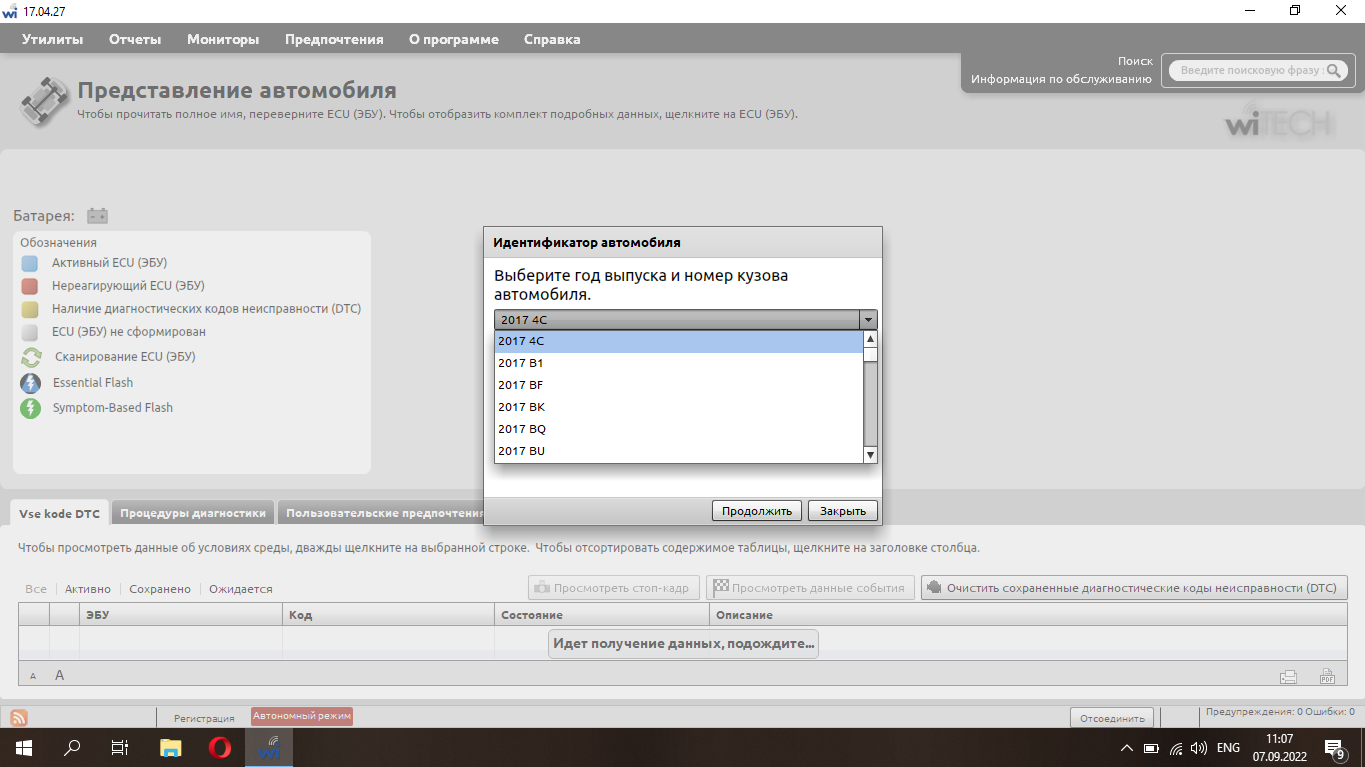The image size is (1365, 767).
Task: Click the small A font size icon
Action: coord(33,676)
